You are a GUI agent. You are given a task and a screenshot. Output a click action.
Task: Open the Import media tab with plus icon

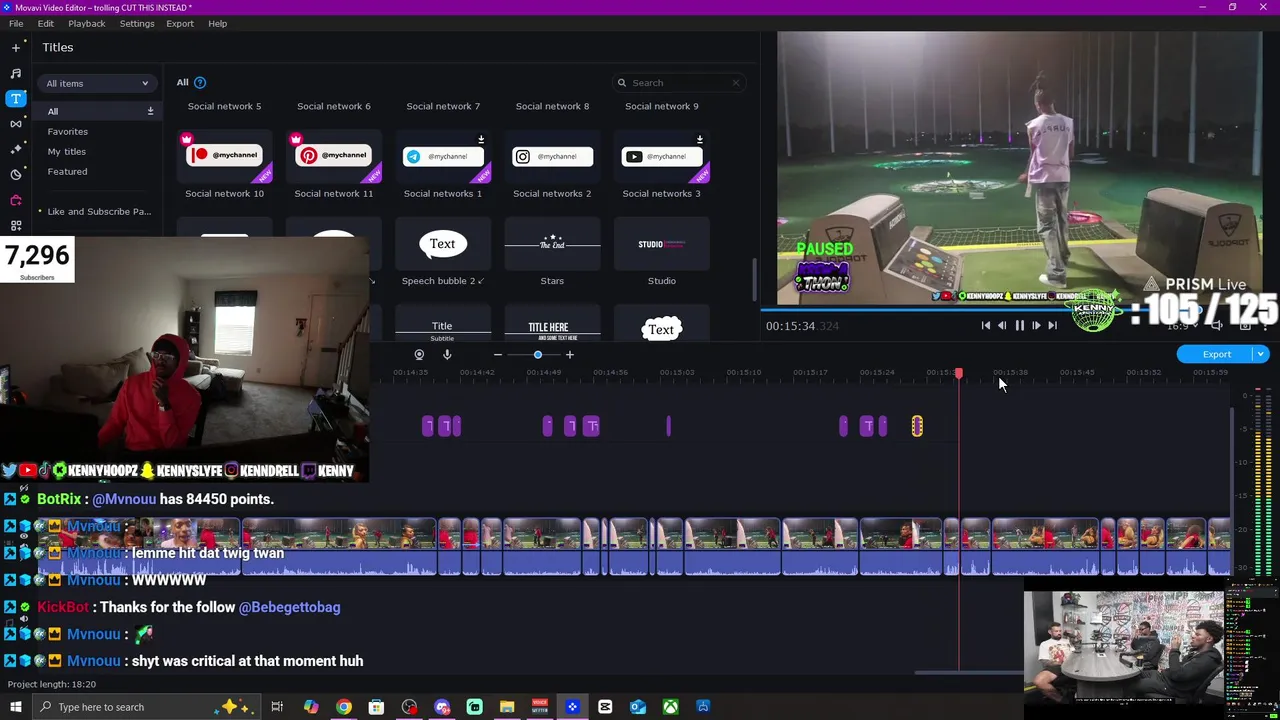click(x=15, y=47)
